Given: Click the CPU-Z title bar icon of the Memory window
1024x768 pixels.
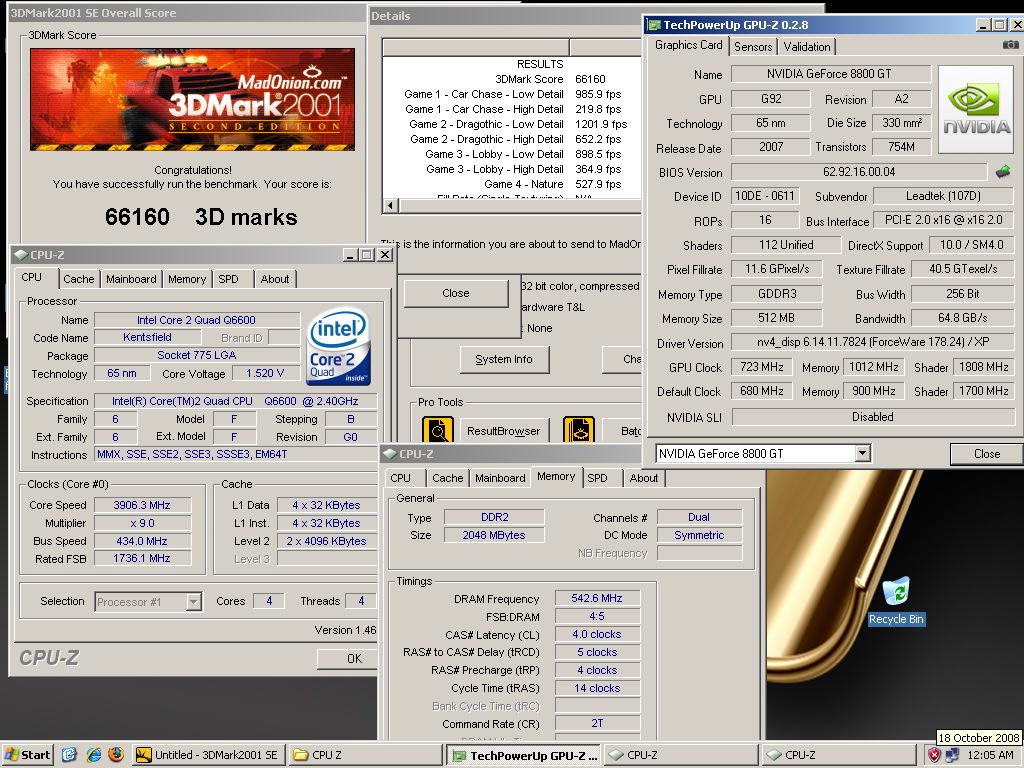Looking at the screenshot, I should [x=390, y=453].
